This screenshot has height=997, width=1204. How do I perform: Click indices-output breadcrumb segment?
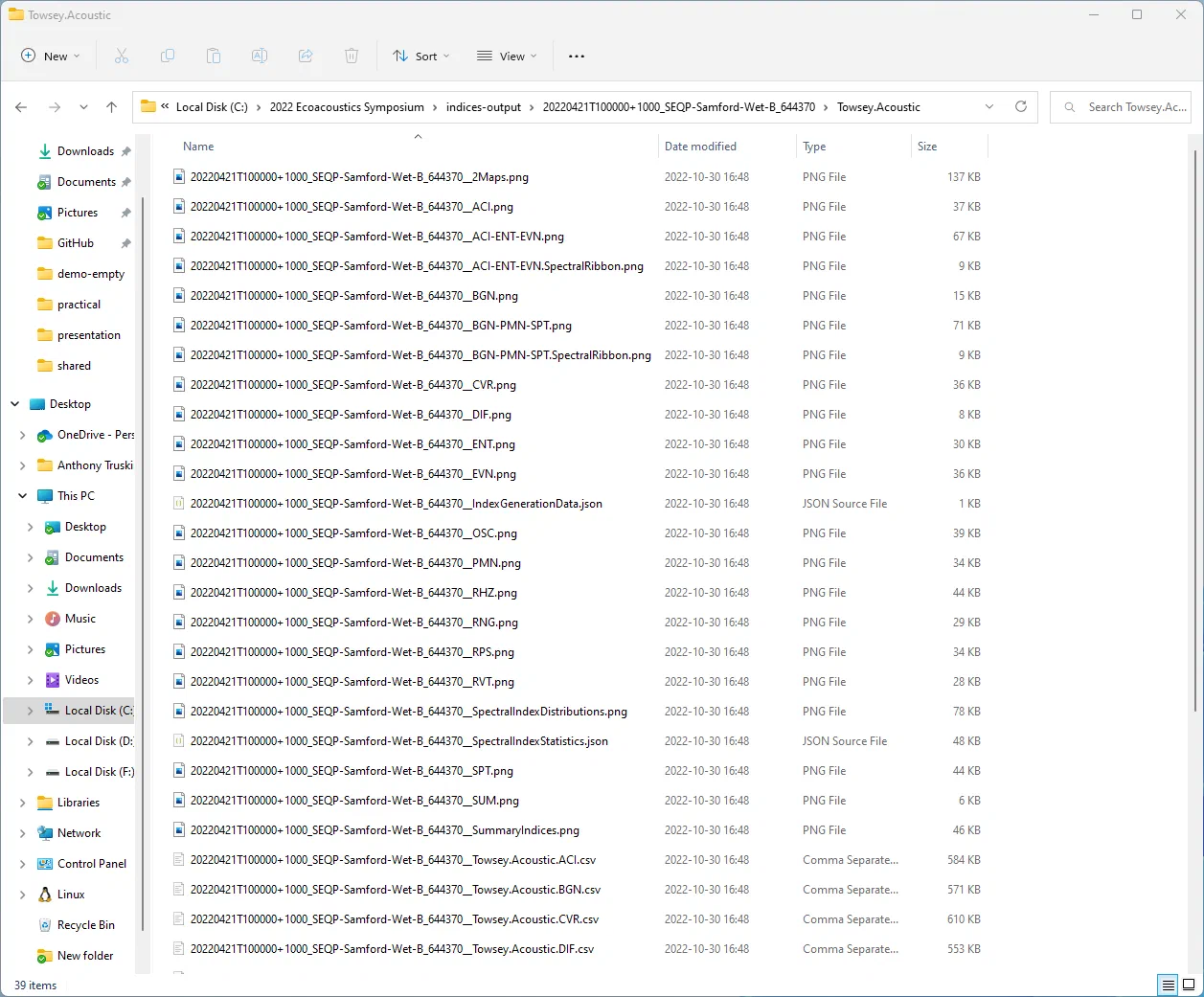(x=484, y=107)
